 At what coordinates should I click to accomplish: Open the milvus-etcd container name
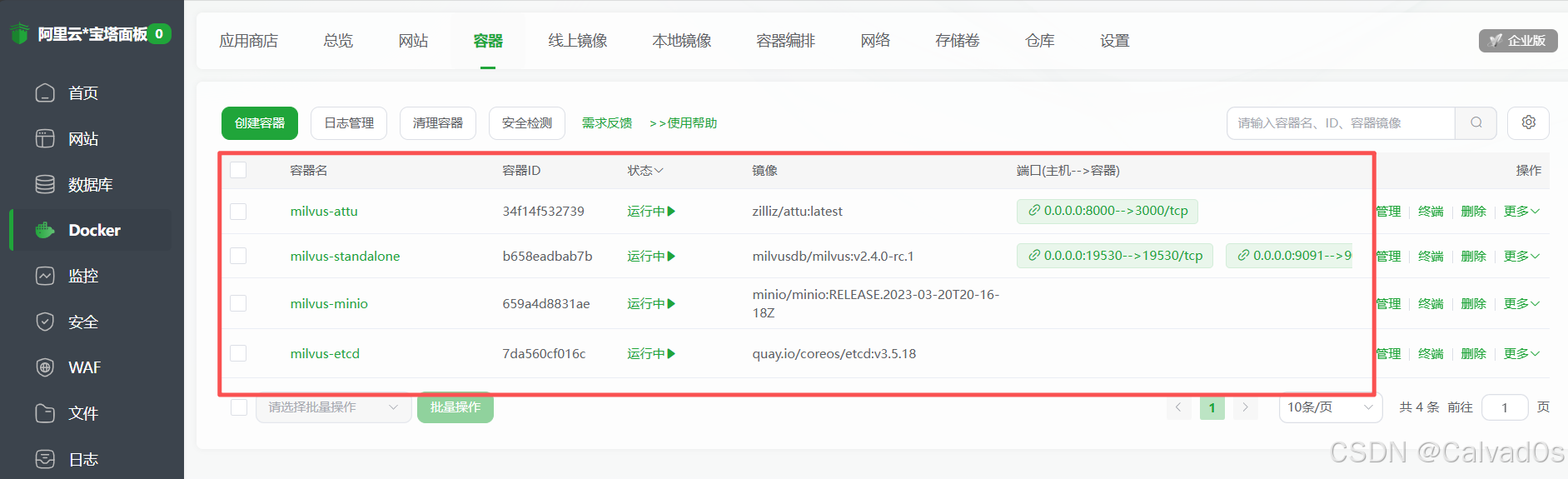click(x=325, y=353)
